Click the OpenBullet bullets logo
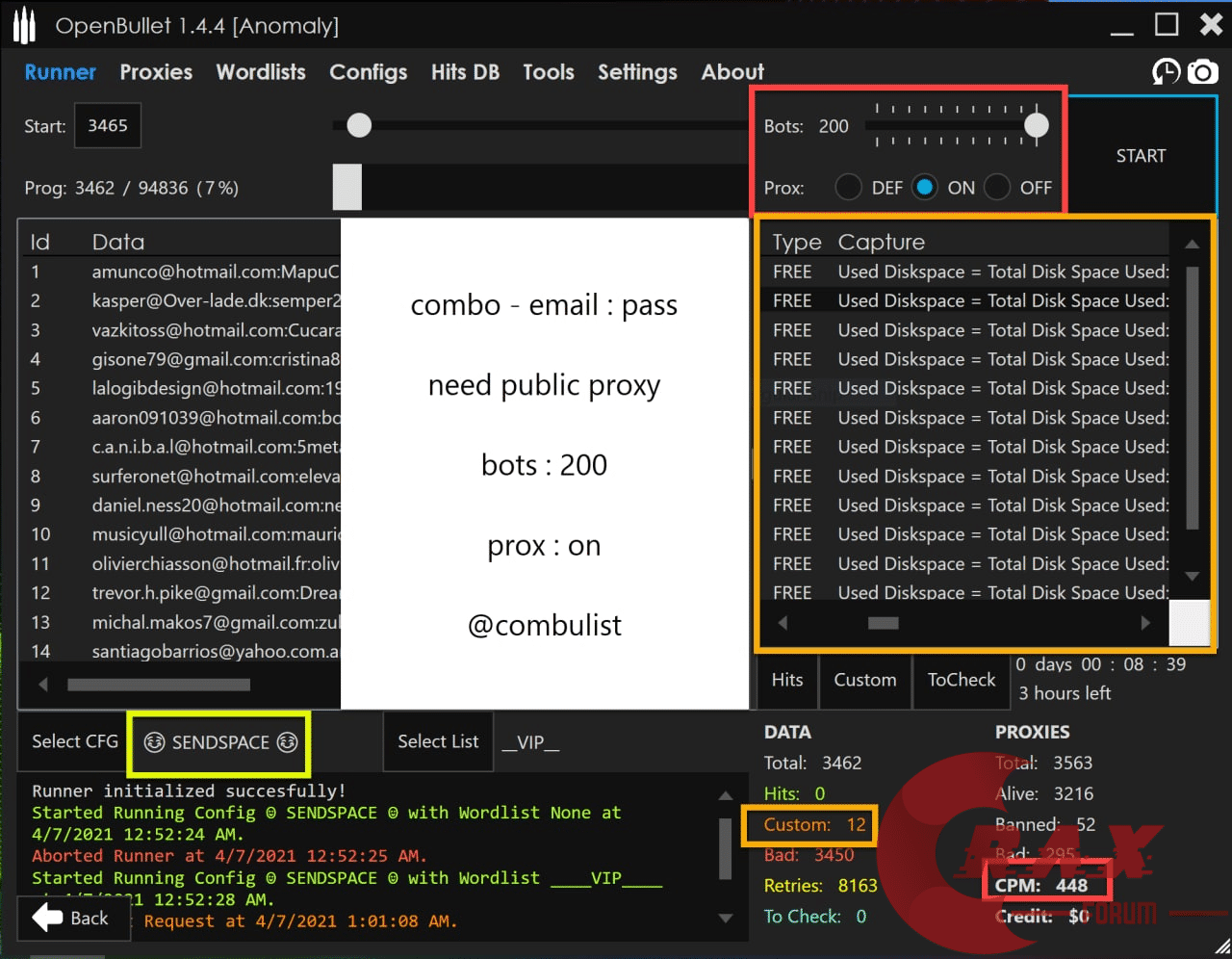 [x=25, y=26]
